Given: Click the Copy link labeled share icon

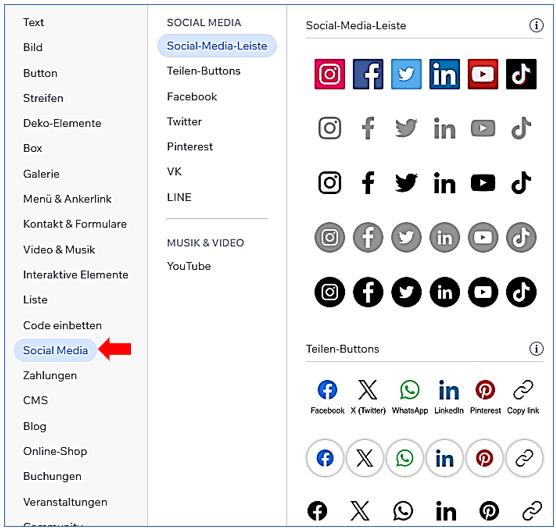Looking at the screenshot, I should tap(523, 397).
